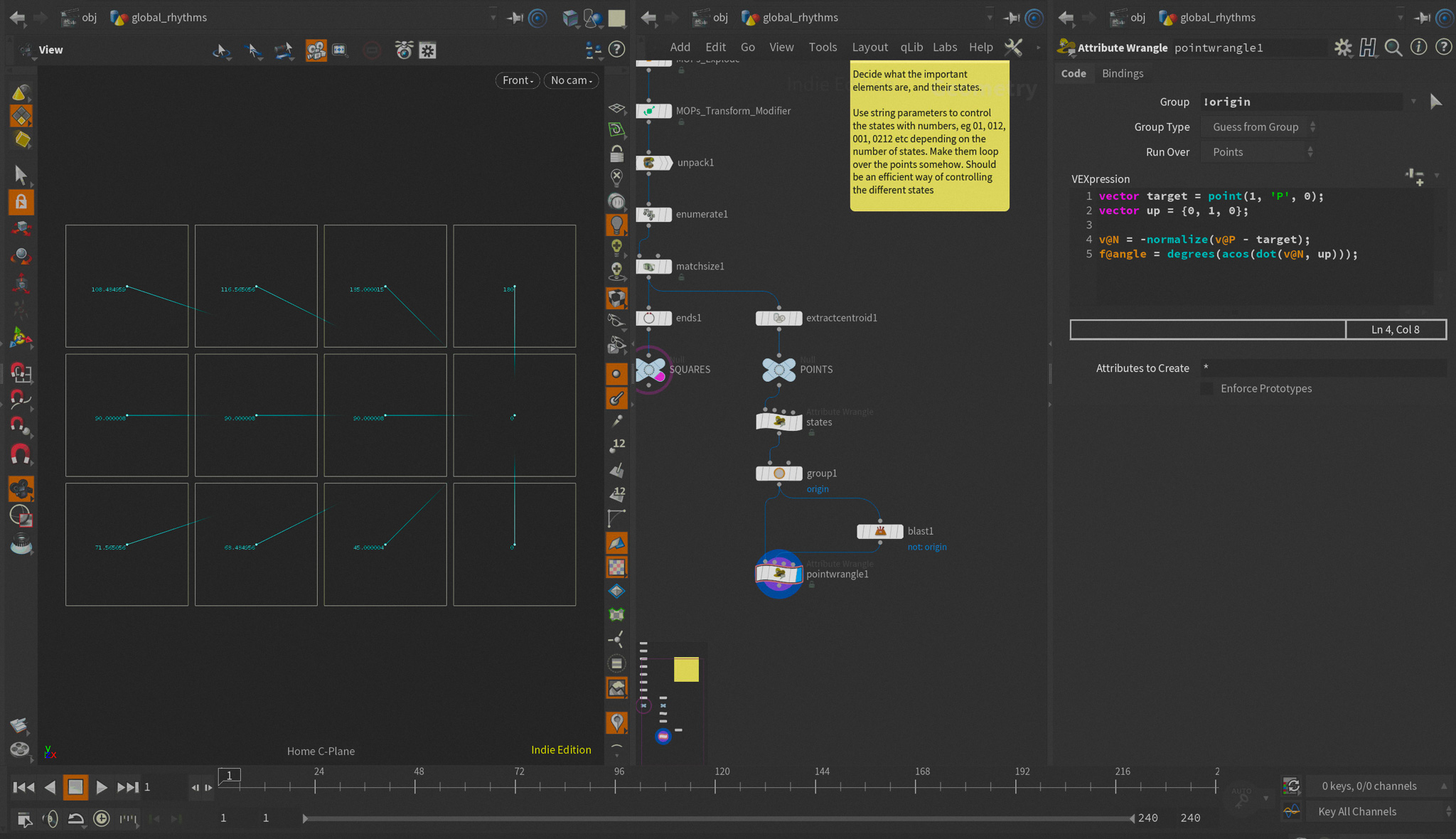Open the keys/channels scope dropdown
The height and width of the screenshot is (839, 1456).
(x=1378, y=786)
